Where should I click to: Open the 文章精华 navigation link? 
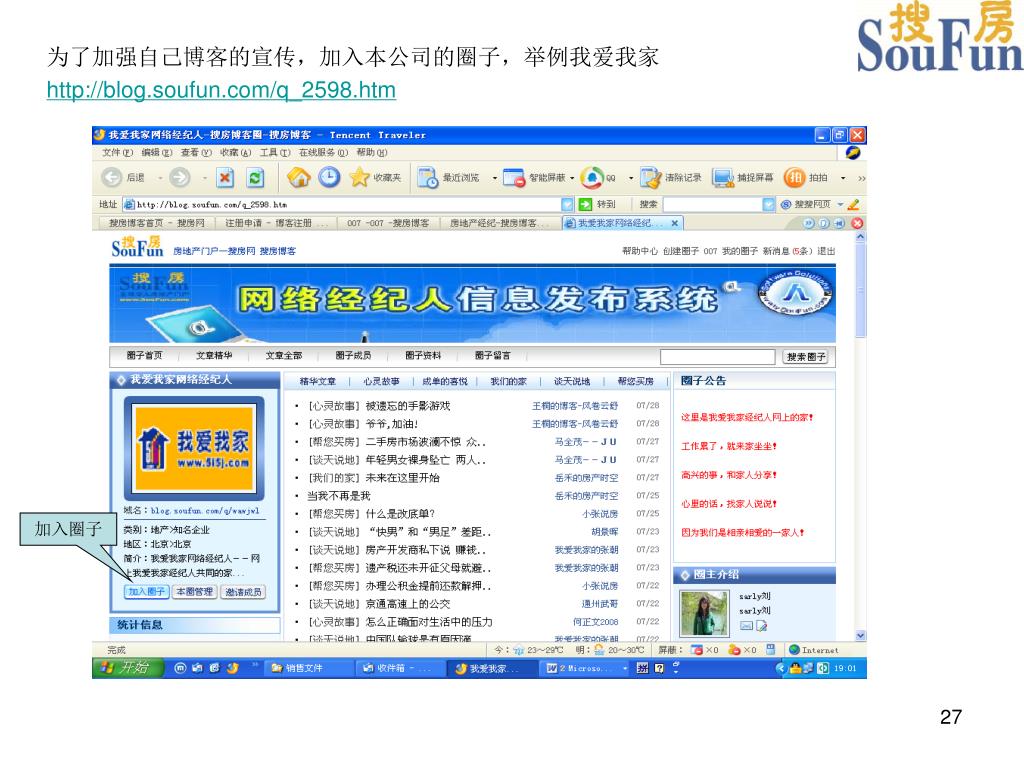click(x=214, y=355)
